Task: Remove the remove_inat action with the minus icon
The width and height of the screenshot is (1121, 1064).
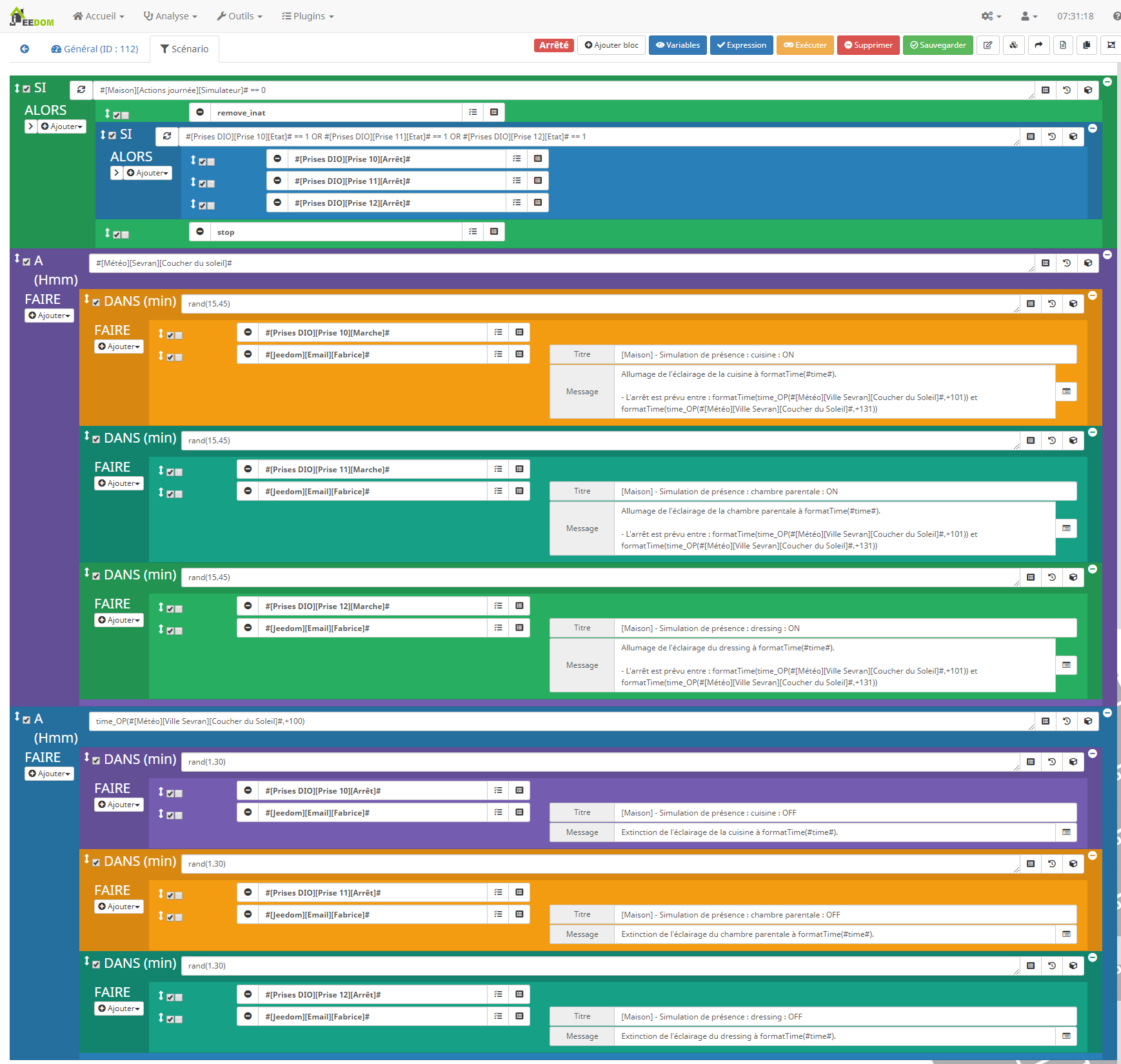Action: (x=200, y=112)
